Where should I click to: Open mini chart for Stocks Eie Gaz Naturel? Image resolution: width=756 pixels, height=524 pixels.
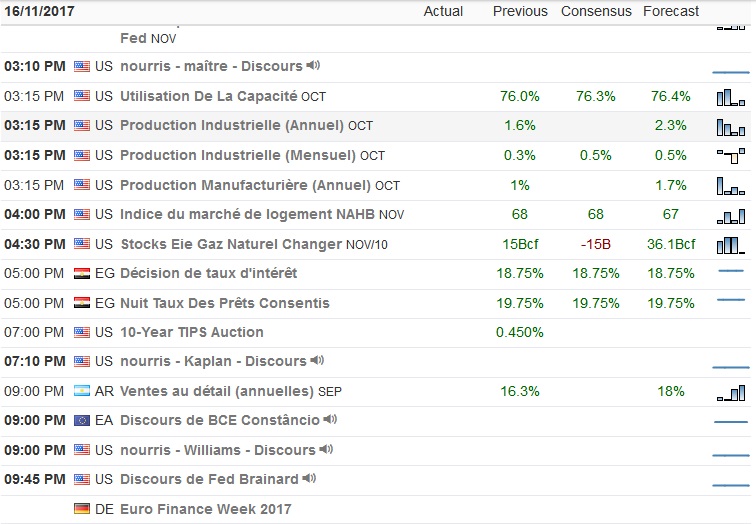(x=731, y=244)
